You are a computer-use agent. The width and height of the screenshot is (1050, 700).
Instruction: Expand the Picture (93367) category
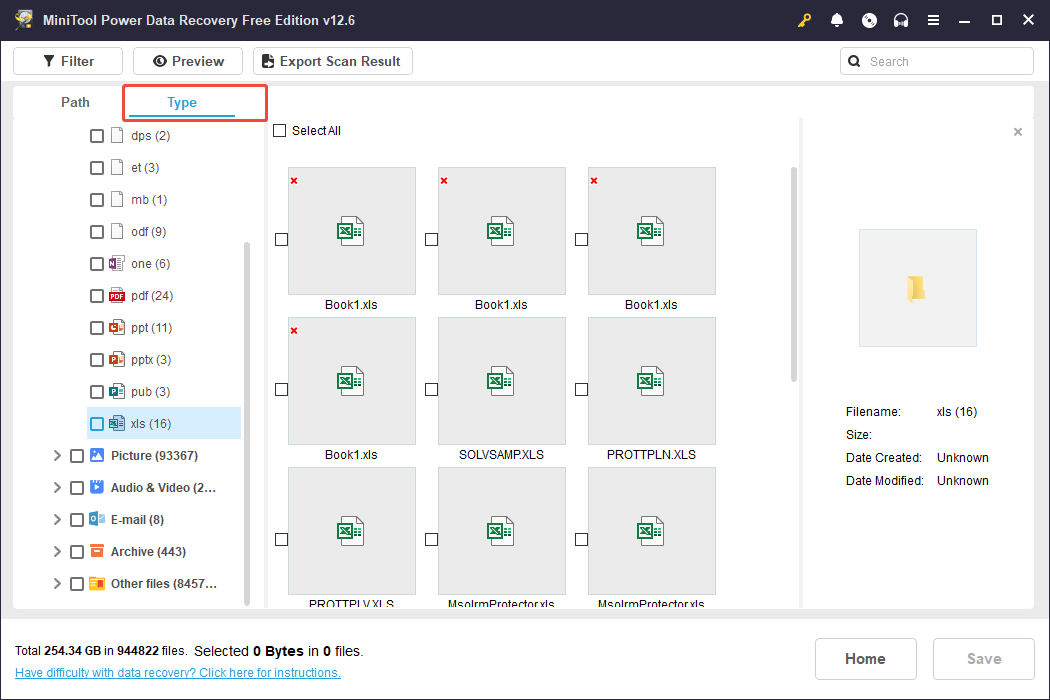[57, 455]
